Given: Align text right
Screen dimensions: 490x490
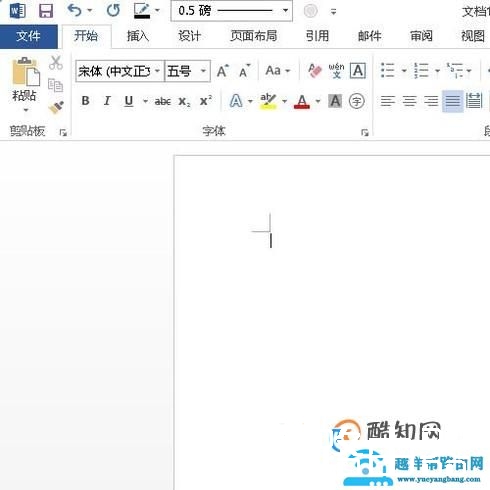Looking at the screenshot, I should tap(431, 101).
